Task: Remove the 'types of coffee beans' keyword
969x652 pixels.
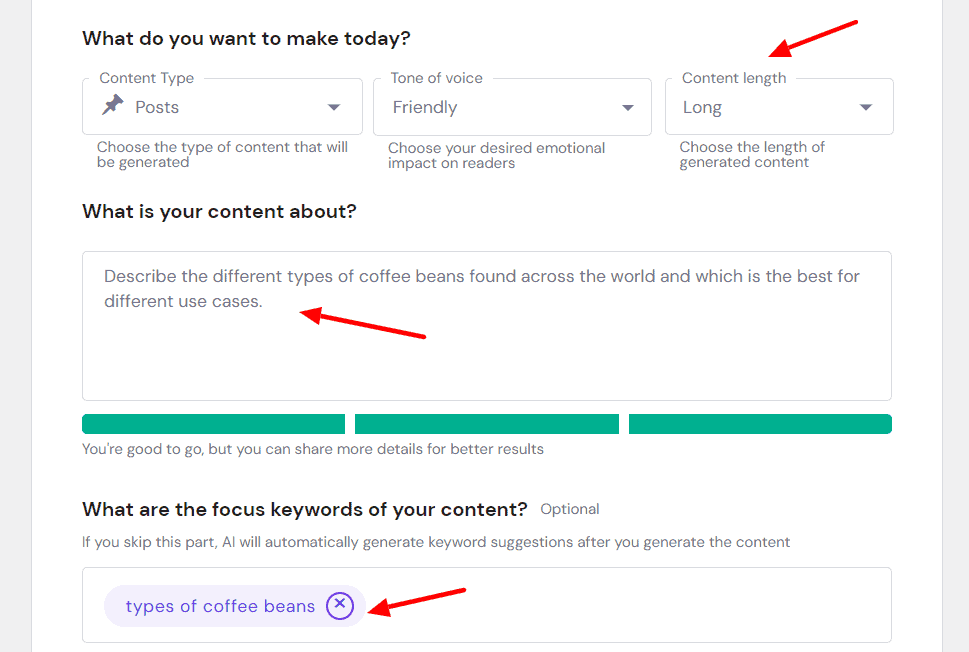Action: [340, 605]
